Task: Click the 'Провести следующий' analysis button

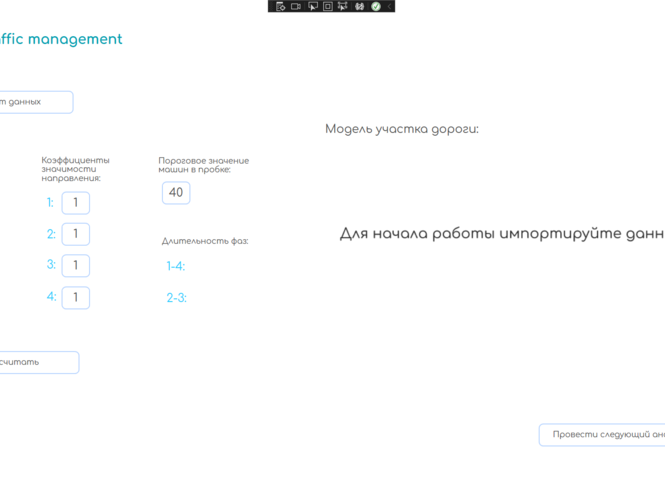Action: pyautogui.click(x=602, y=435)
